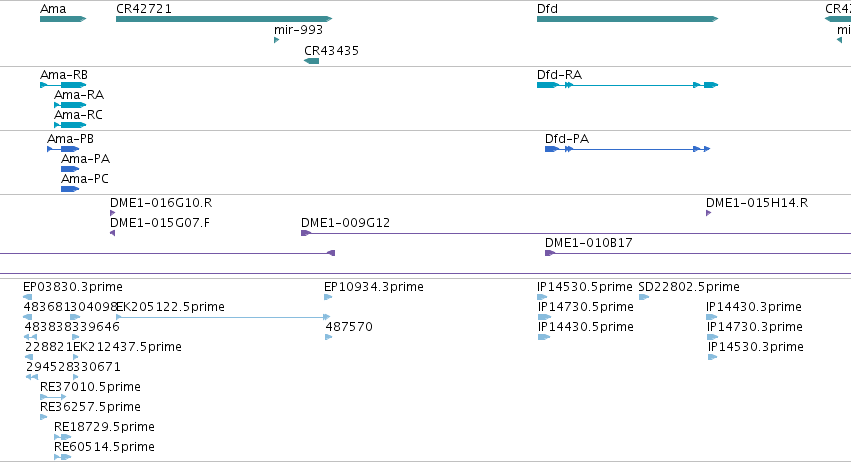Open the SD22802.5prime label
The image size is (851, 462).
click(x=689, y=287)
